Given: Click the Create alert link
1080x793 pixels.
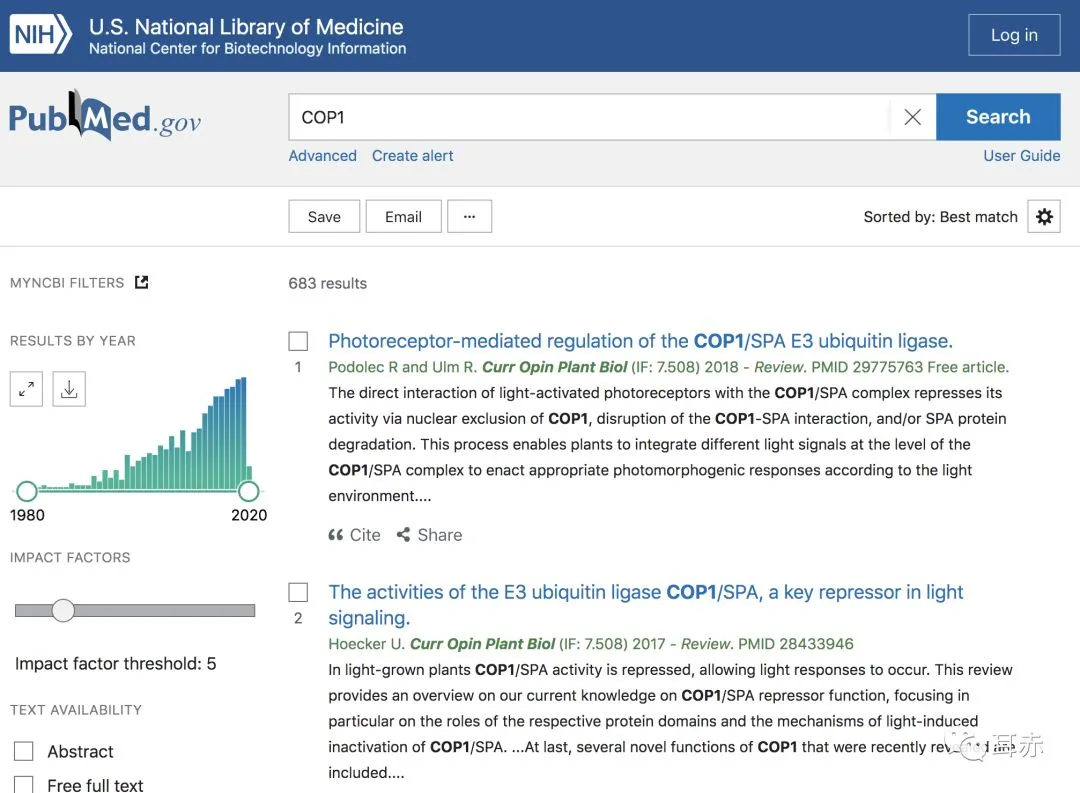Looking at the screenshot, I should click(412, 156).
